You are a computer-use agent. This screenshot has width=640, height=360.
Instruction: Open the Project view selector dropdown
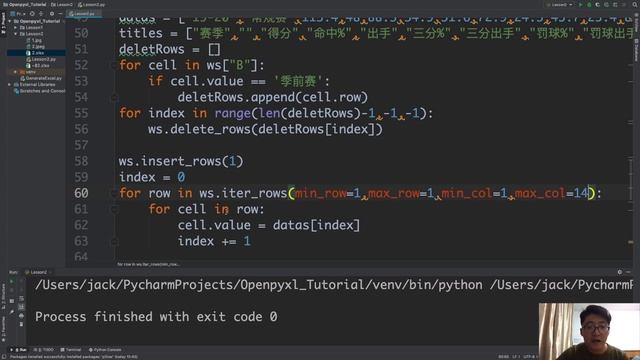tap(18, 13)
